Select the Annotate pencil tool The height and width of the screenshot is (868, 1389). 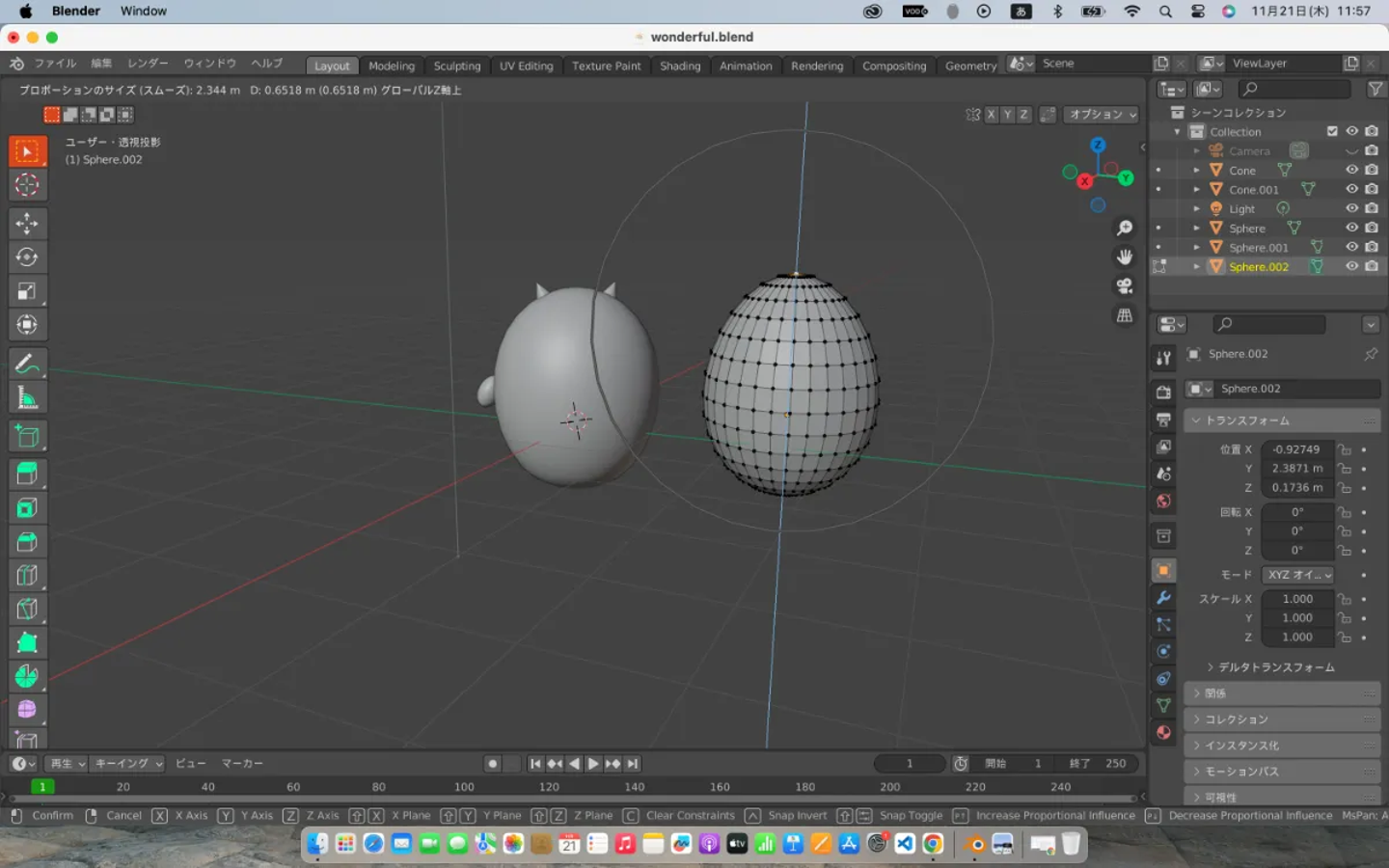point(27,364)
